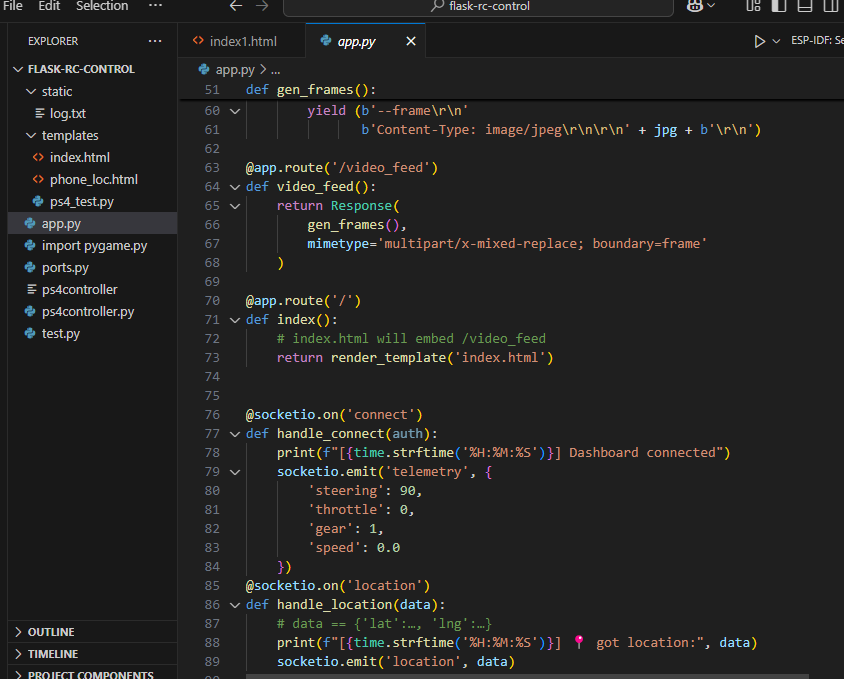Toggle the primary side bar visibility
Viewport: 844px width, 679px height.
click(779, 6)
